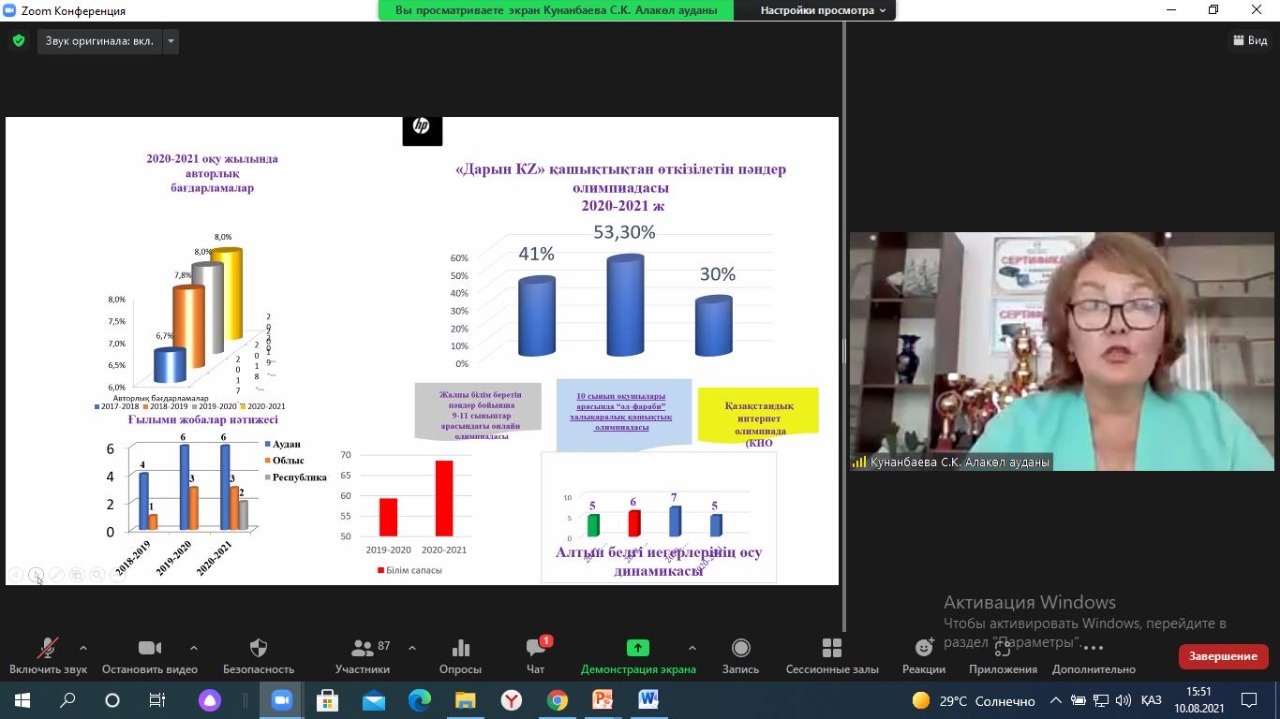
Task: Unmute microphone with Включить звук
Action: (x=48, y=656)
